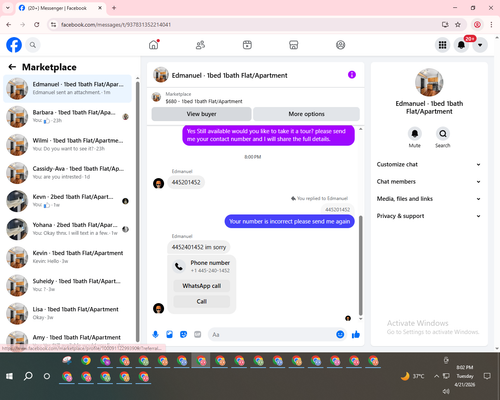Open a new browser tab with plus

click(x=114, y=8)
